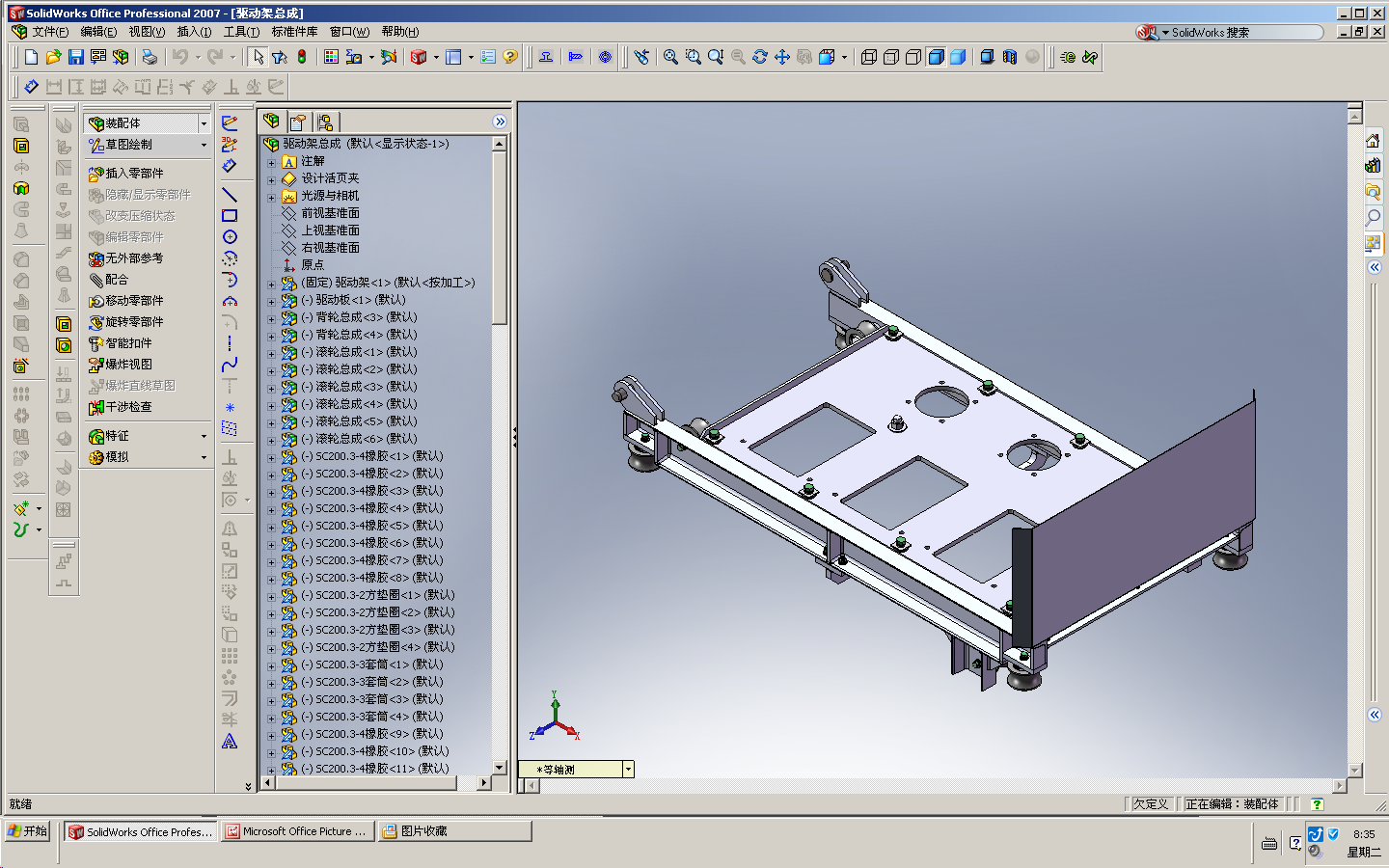This screenshot has height=868, width=1389.
Task: Select Shaded display style
Action: tap(957, 57)
